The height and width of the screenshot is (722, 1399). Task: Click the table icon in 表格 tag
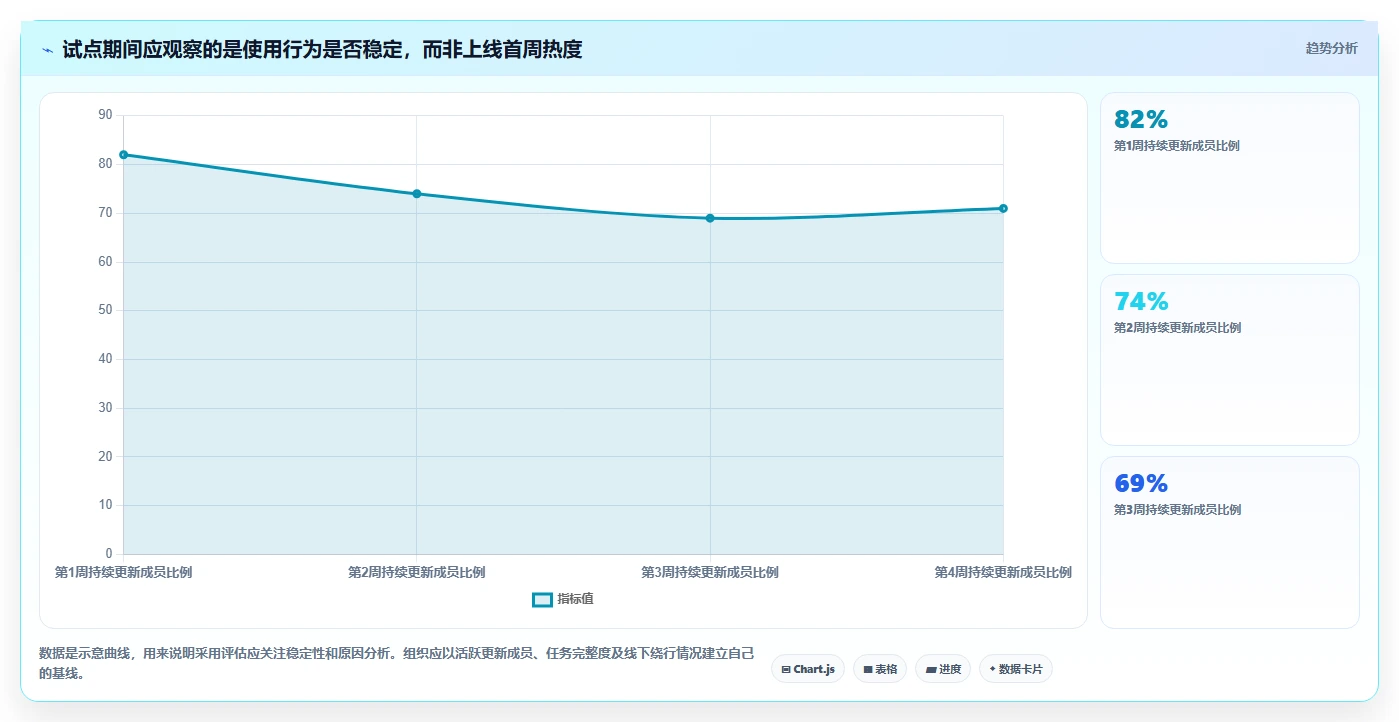868,669
